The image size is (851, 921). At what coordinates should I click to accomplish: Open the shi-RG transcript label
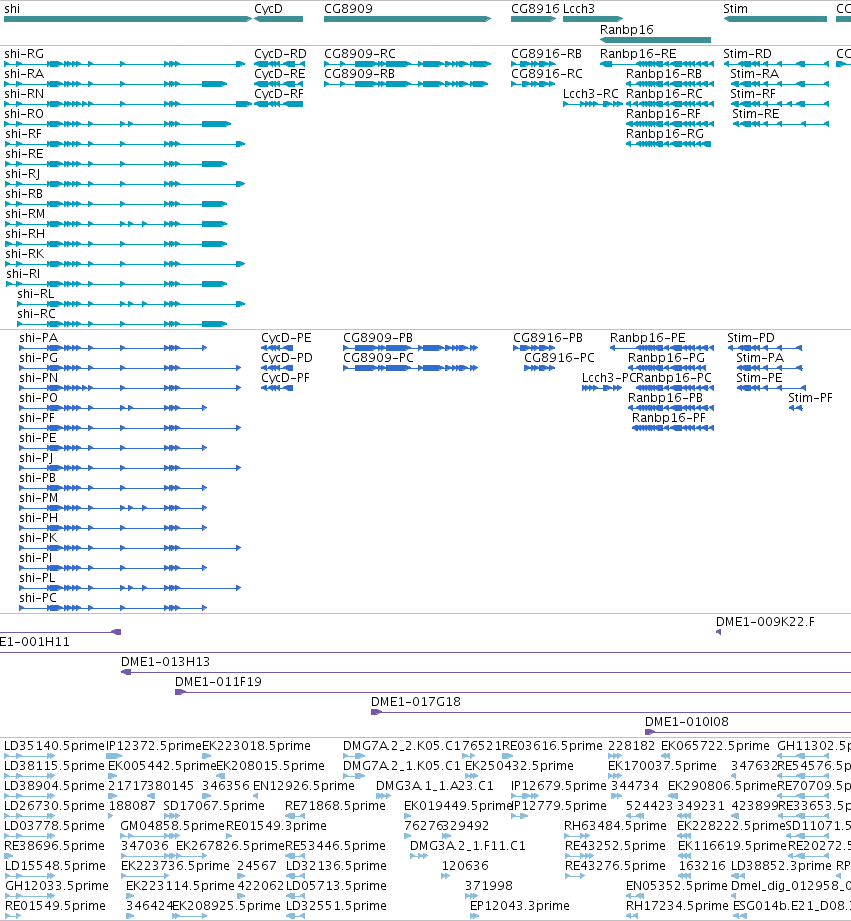pyautogui.click(x=24, y=54)
